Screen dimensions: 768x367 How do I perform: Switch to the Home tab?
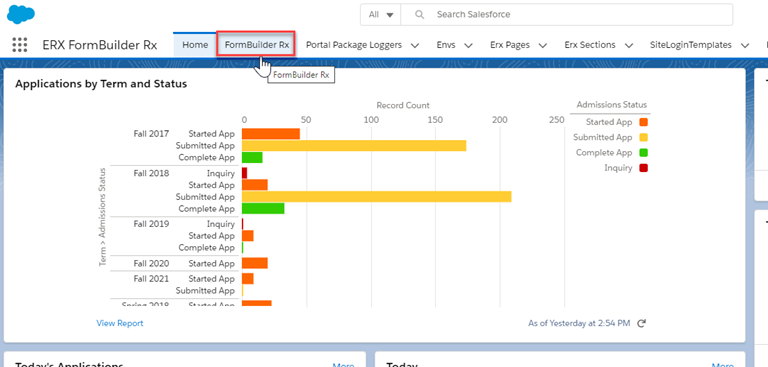pos(195,45)
